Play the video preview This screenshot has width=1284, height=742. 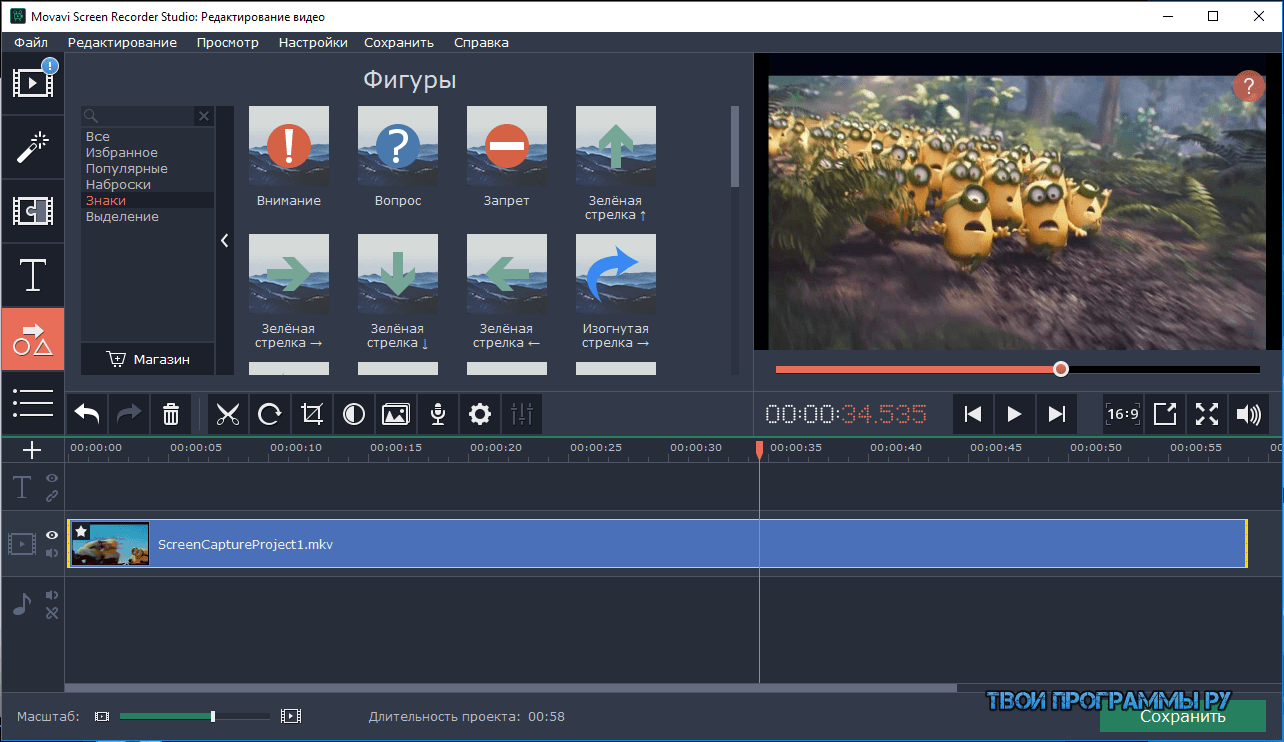point(1014,414)
